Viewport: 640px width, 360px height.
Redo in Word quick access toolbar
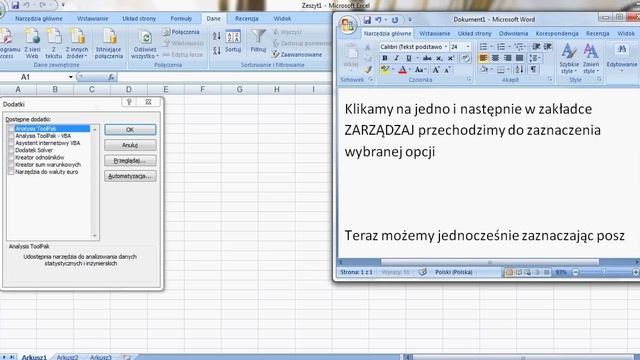click(395, 20)
